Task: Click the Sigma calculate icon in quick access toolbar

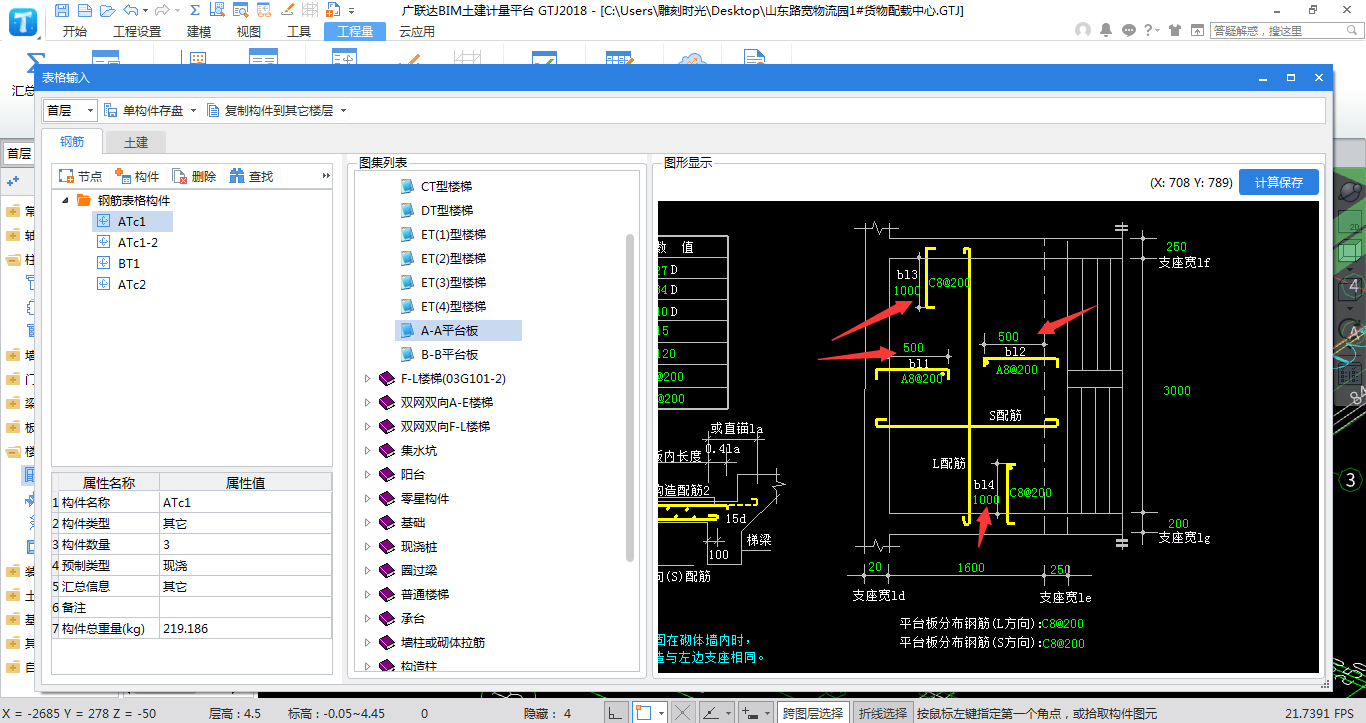Action: [x=194, y=10]
